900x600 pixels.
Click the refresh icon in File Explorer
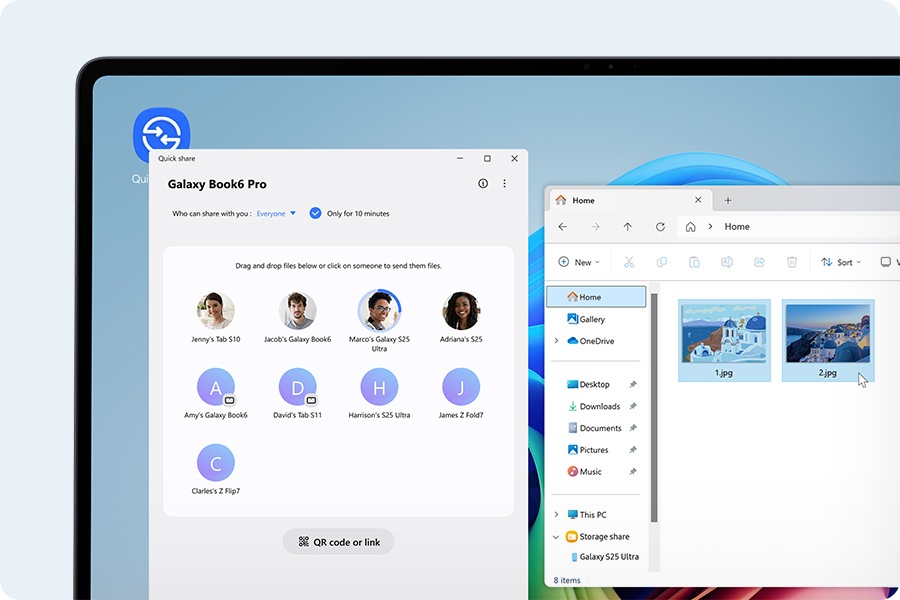click(x=660, y=227)
